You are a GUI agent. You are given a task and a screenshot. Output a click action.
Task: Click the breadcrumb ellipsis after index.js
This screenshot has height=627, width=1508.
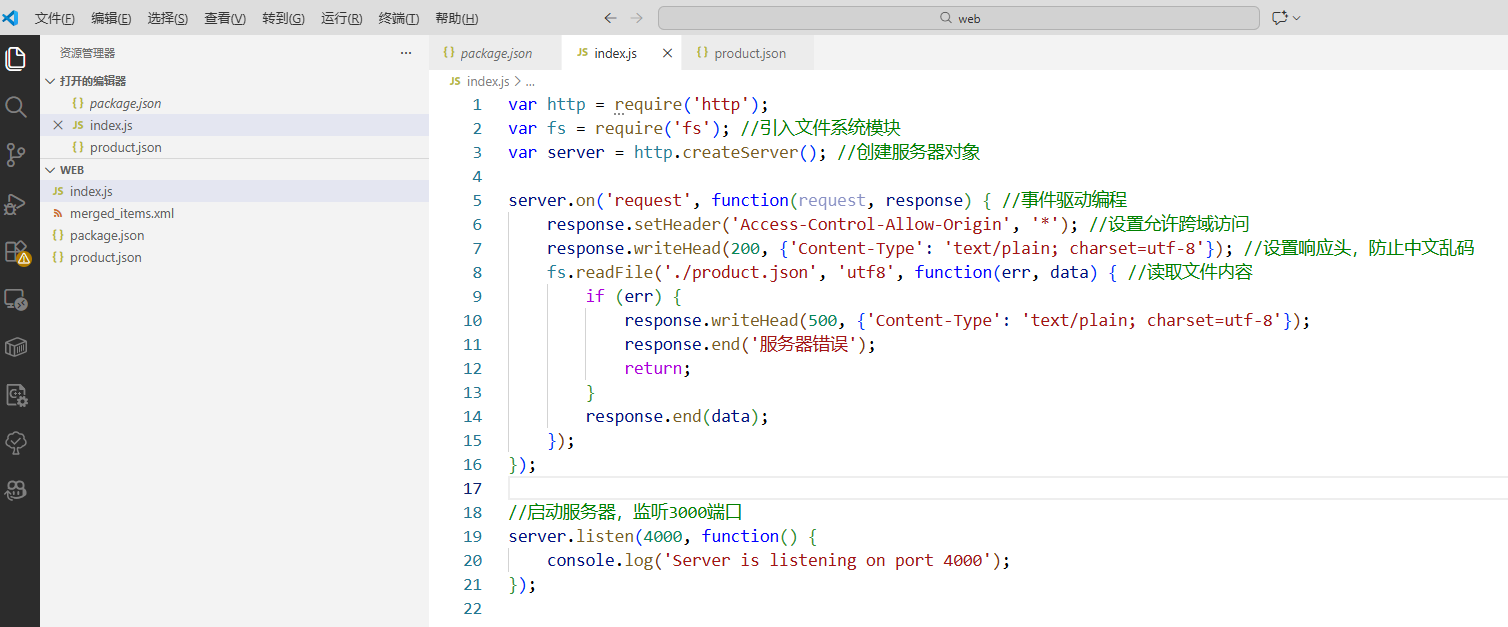point(530,81)
